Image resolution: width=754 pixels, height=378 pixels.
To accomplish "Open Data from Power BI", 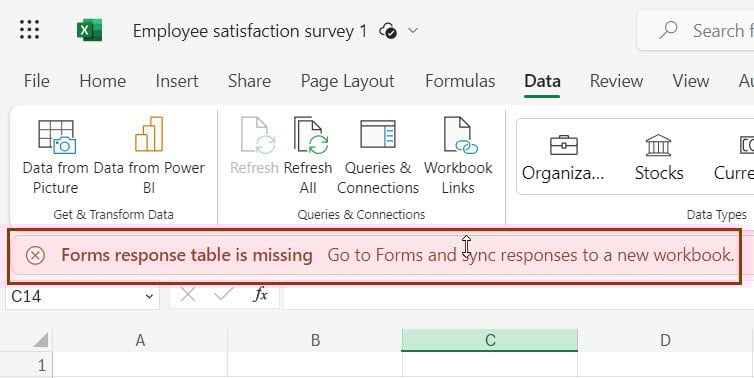I will coord(149,156).
